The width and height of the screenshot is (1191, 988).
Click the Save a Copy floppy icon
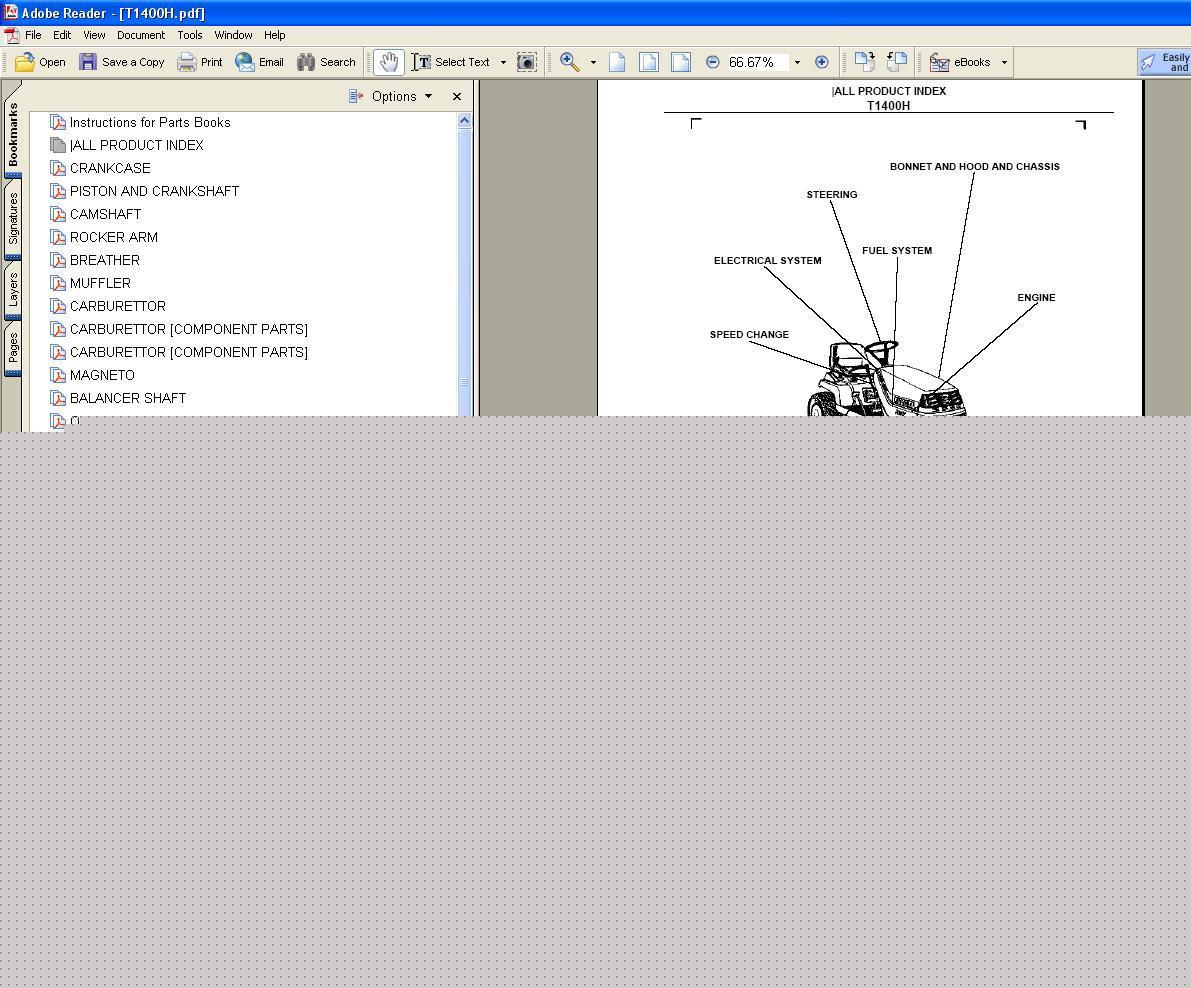coord(88,62)
